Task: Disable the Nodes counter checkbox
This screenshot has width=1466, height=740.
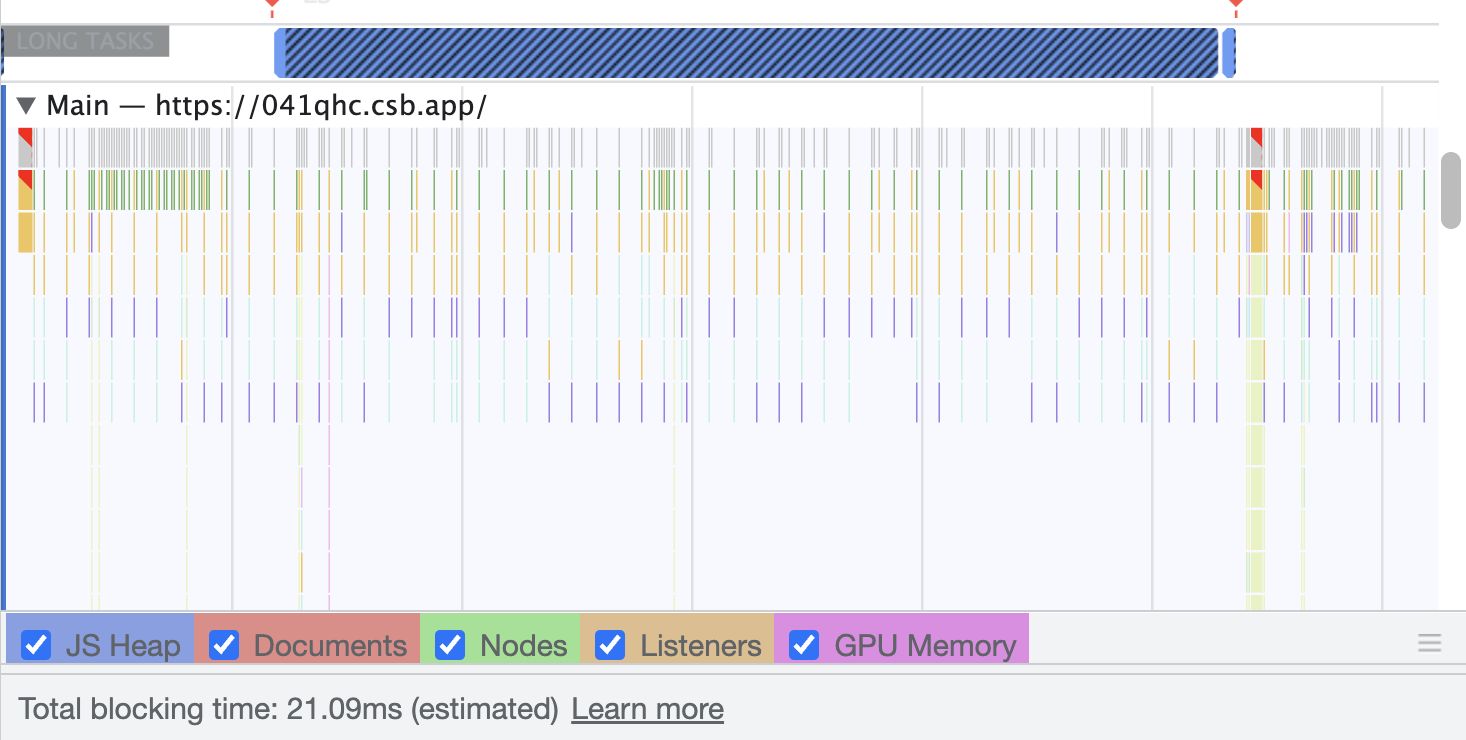Action: click(451, 645)
